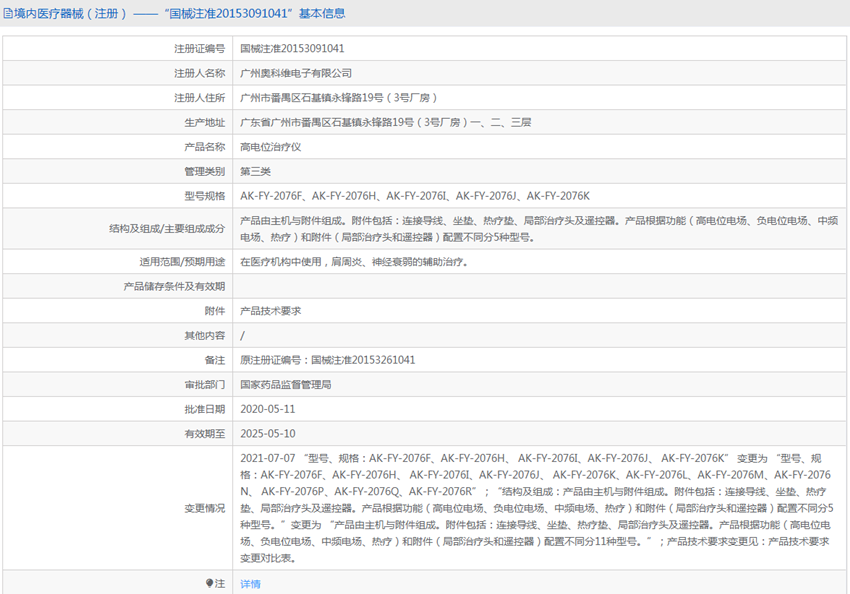Viewport: 850px width, 594px height.
Task: Click the empty 产品储存条件及有效期 value cell
Action: [538, 287]
